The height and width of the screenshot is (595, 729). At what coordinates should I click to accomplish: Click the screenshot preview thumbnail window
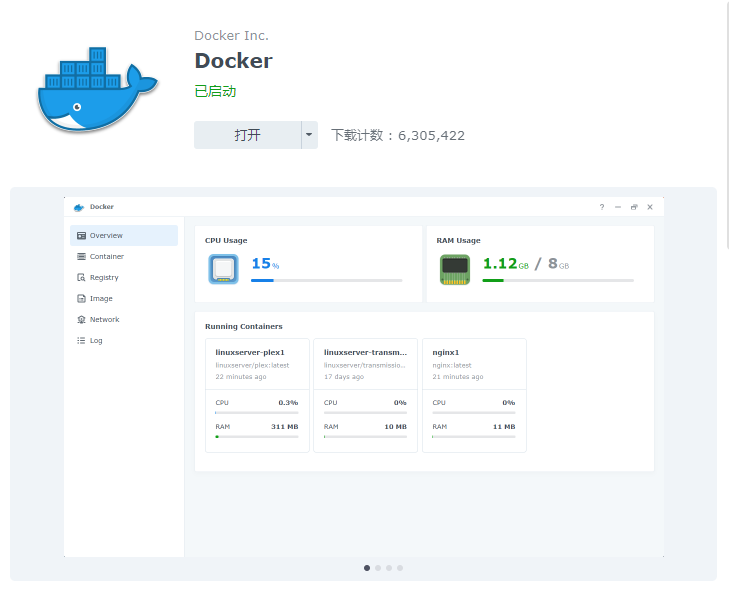(364, 377)
